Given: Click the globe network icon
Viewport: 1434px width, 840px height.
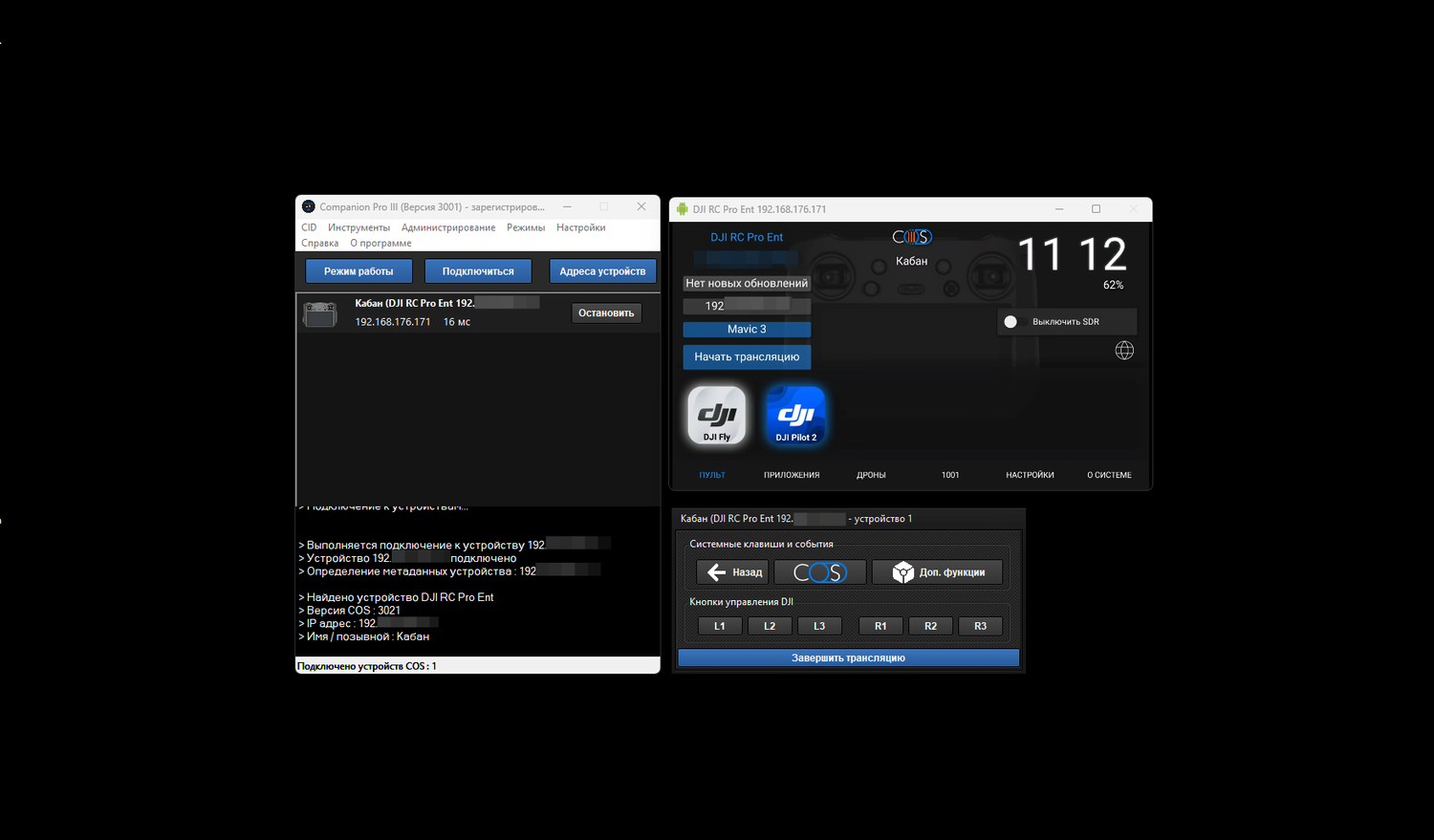Looking at the screenshot, I should coord(1124,351).
